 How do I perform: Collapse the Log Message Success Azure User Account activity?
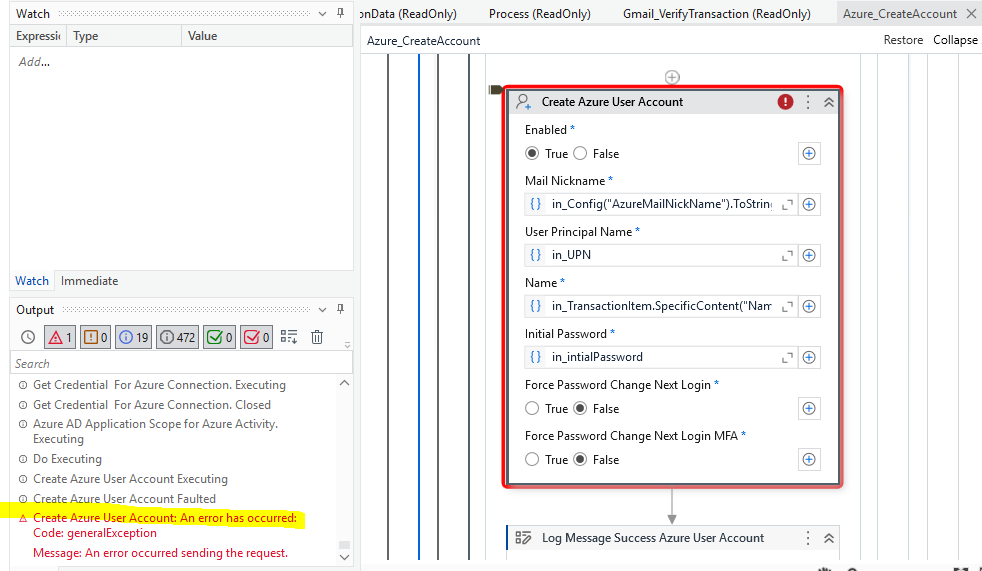pyautogui.click(x=829, y=538)
